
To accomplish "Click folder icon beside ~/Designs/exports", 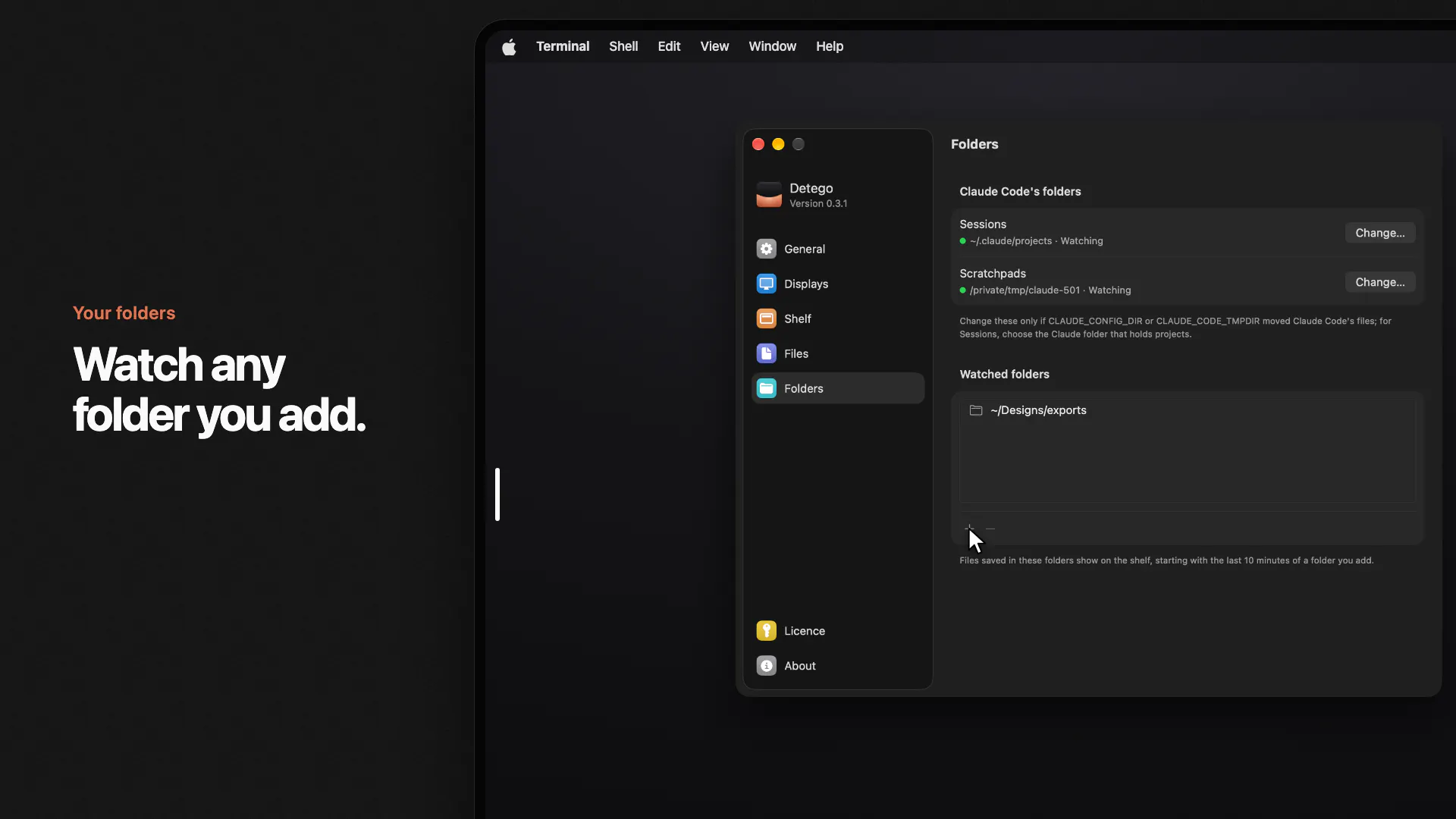I will (976, 410).
